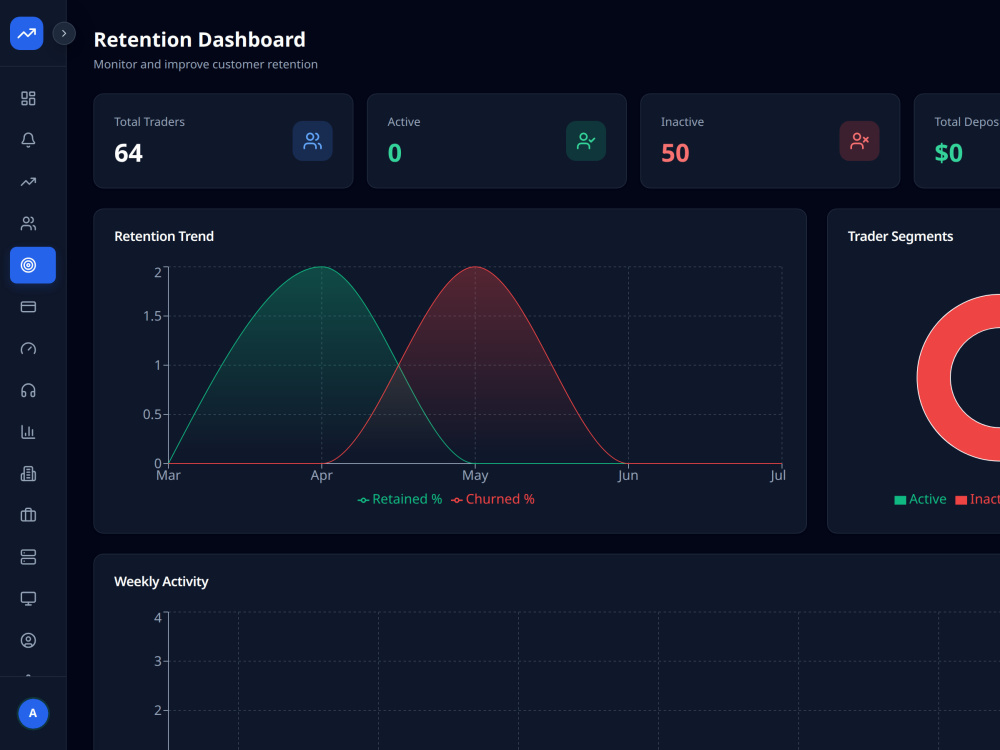Open the headphones support icon

(28, 390)
